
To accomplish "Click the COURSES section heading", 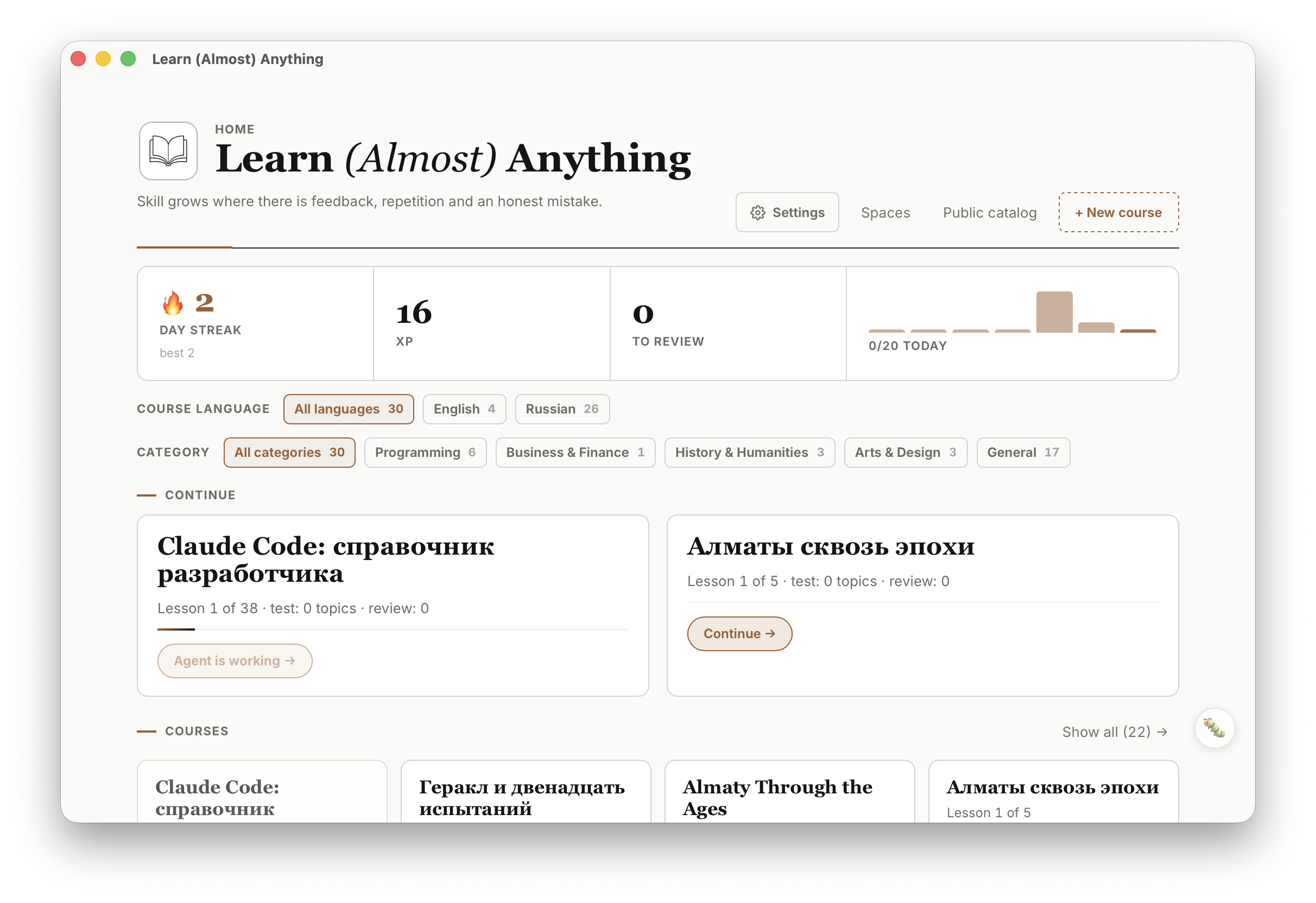I will coord(197,732).
